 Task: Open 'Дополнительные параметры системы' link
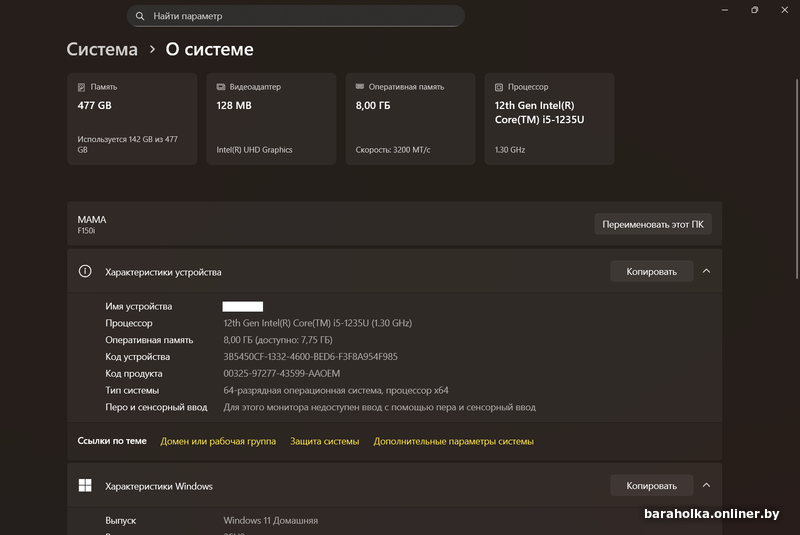click(x=454, y=441)
